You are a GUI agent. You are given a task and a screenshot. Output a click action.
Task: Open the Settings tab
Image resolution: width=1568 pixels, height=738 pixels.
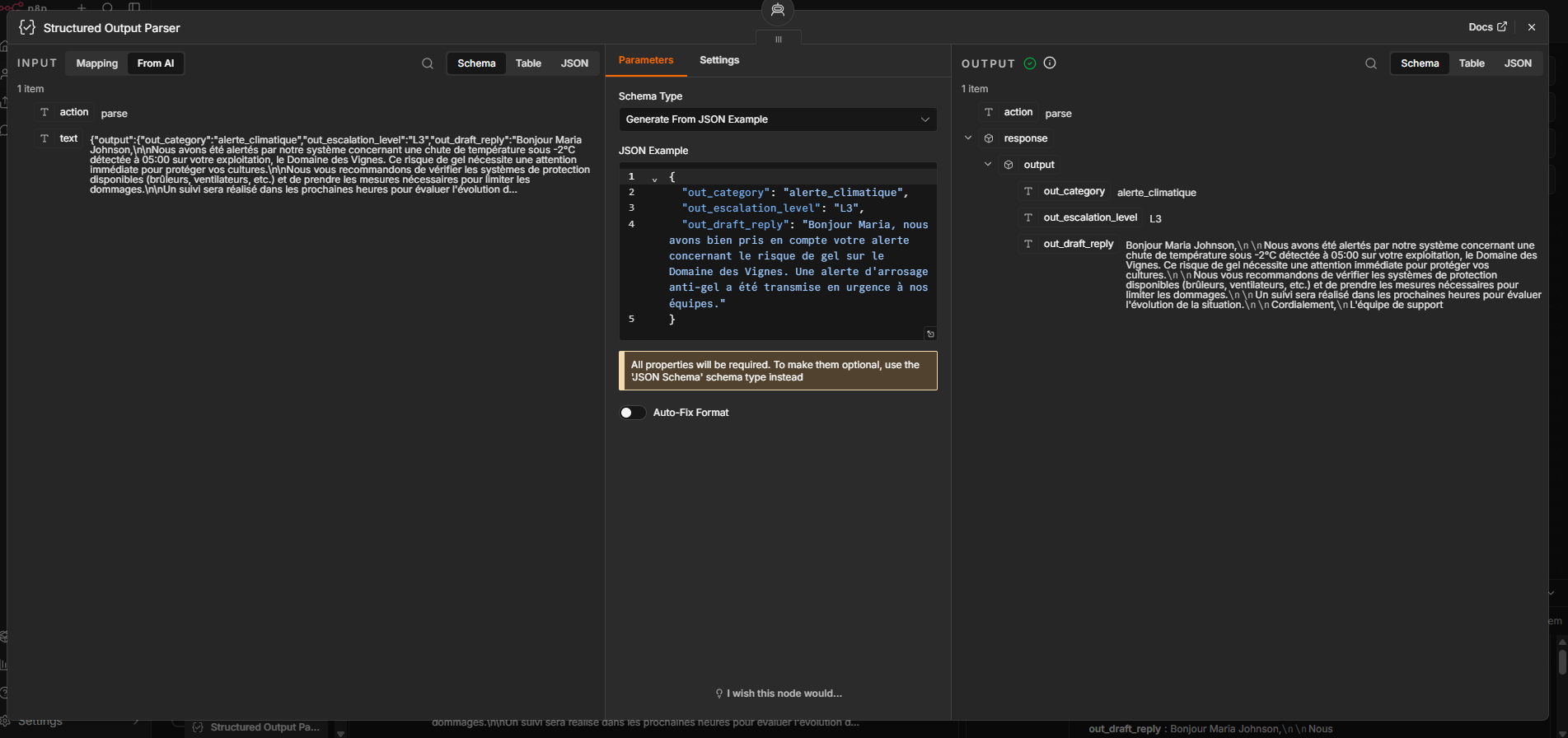click(719, 60)
